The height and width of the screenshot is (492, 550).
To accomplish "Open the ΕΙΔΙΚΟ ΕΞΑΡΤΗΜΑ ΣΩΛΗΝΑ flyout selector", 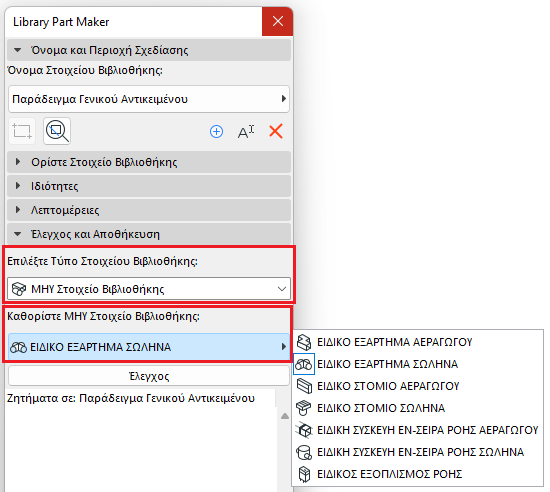I will pyautogui.click(x=149, y=347).
